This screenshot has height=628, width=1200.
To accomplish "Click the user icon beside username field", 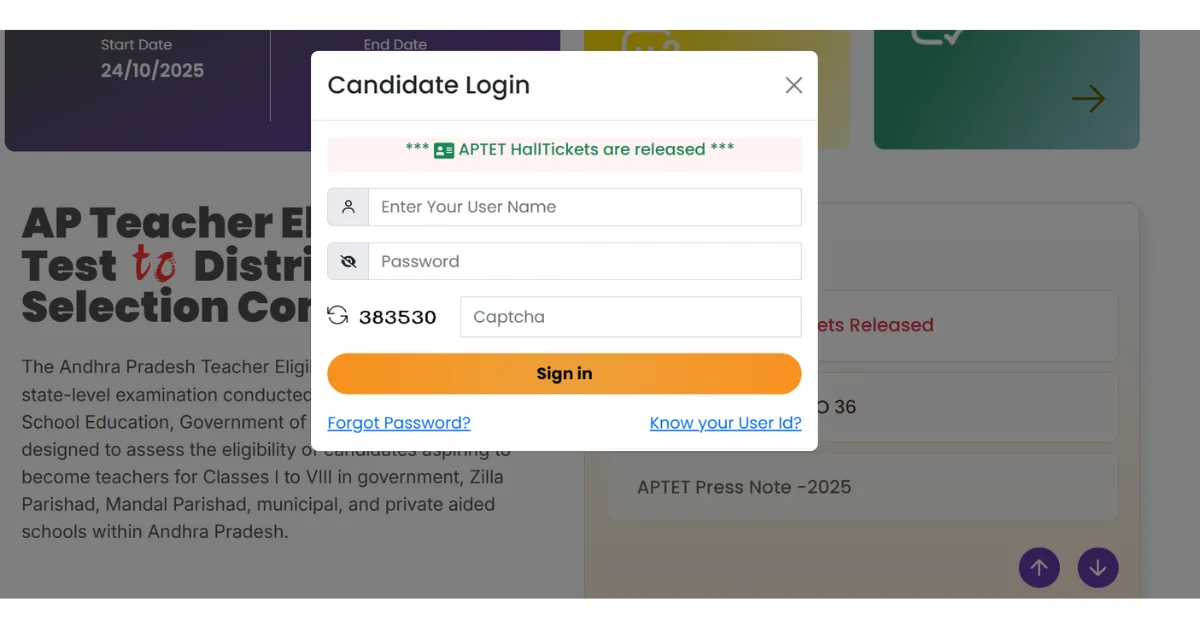I will (x=348, y=207).
